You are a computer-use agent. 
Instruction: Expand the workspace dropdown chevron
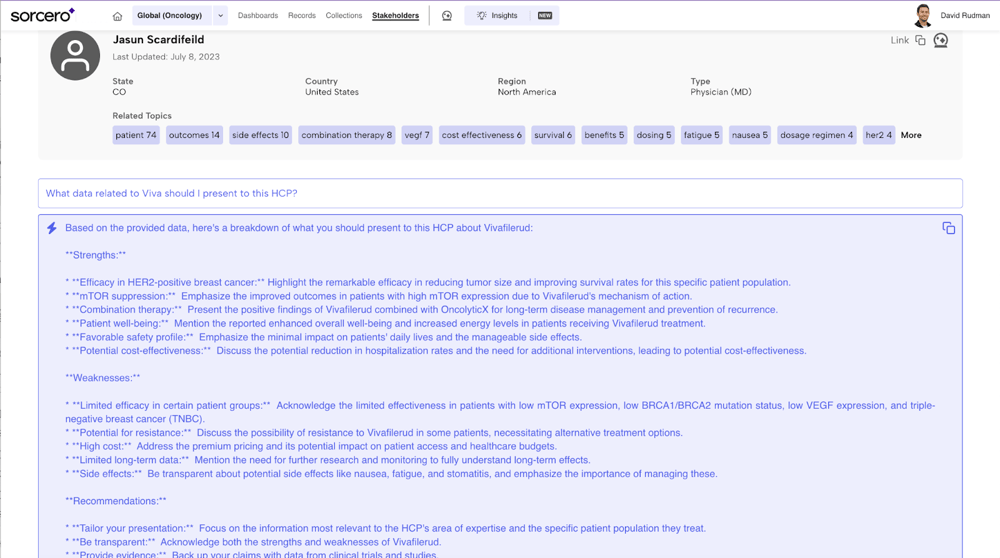[x=220, y=15]
